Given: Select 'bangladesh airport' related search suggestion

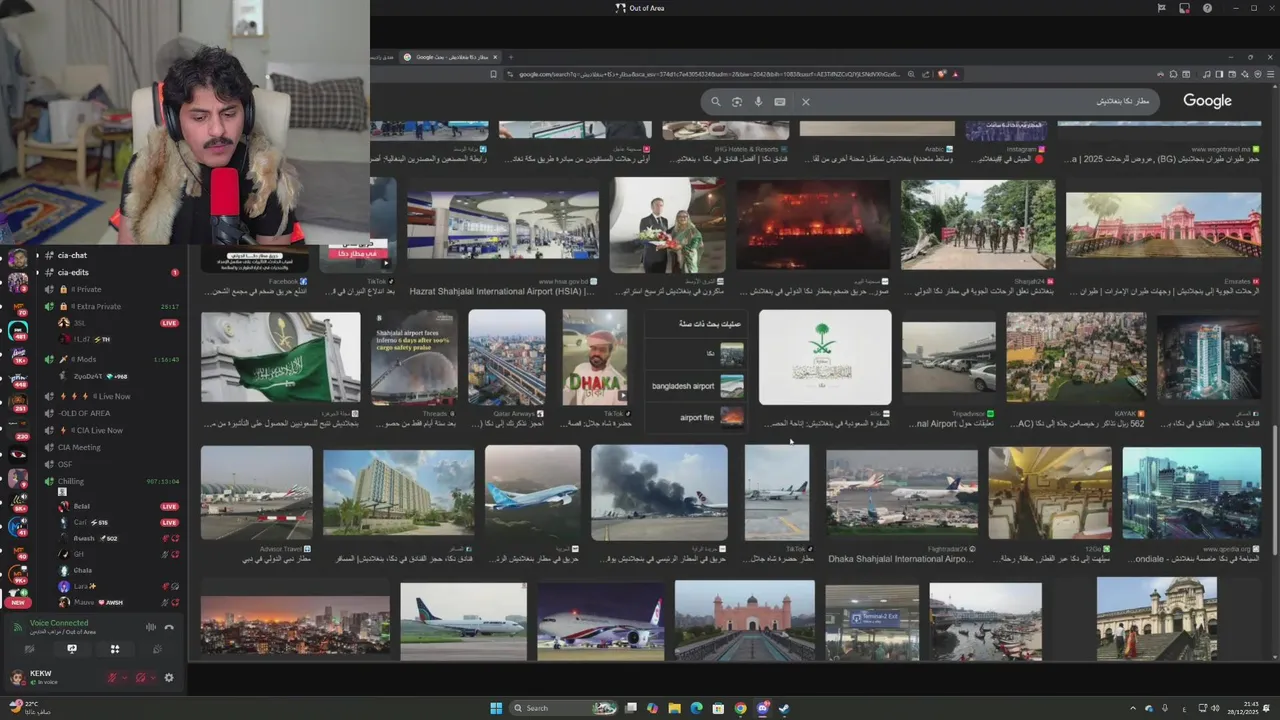Looking at the screenshot, I should (x=697, y=386).
